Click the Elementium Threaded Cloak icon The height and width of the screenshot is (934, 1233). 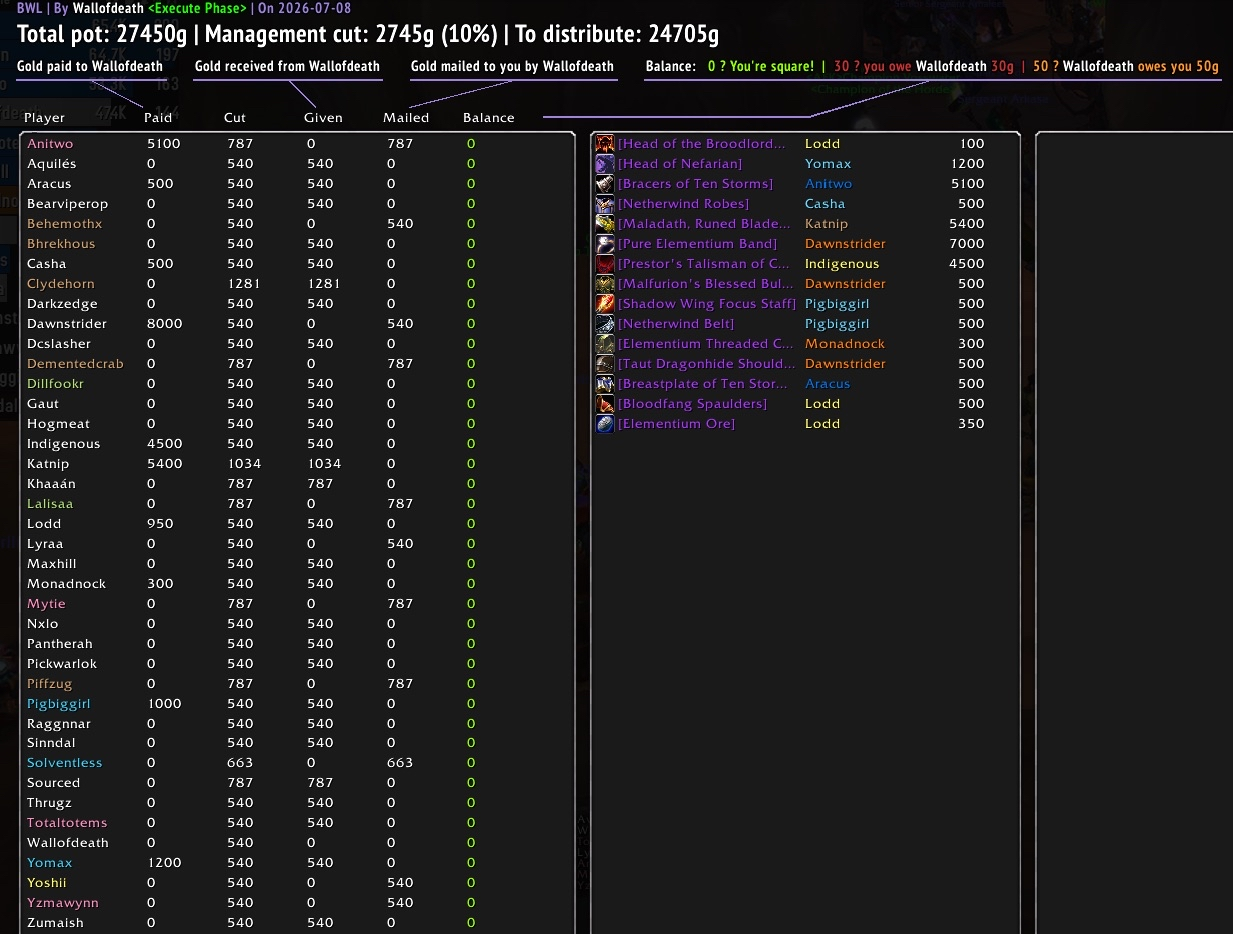605,344
